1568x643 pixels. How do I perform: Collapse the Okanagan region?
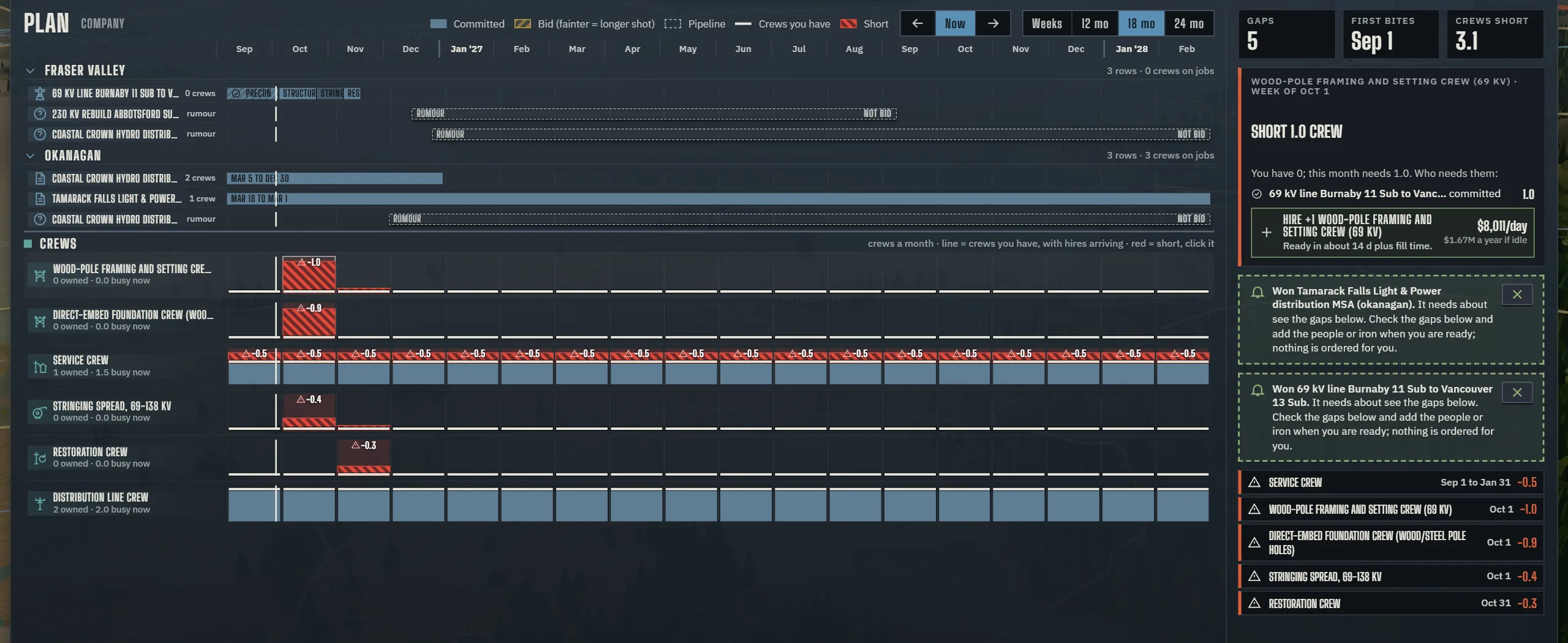tap(30, 156)
